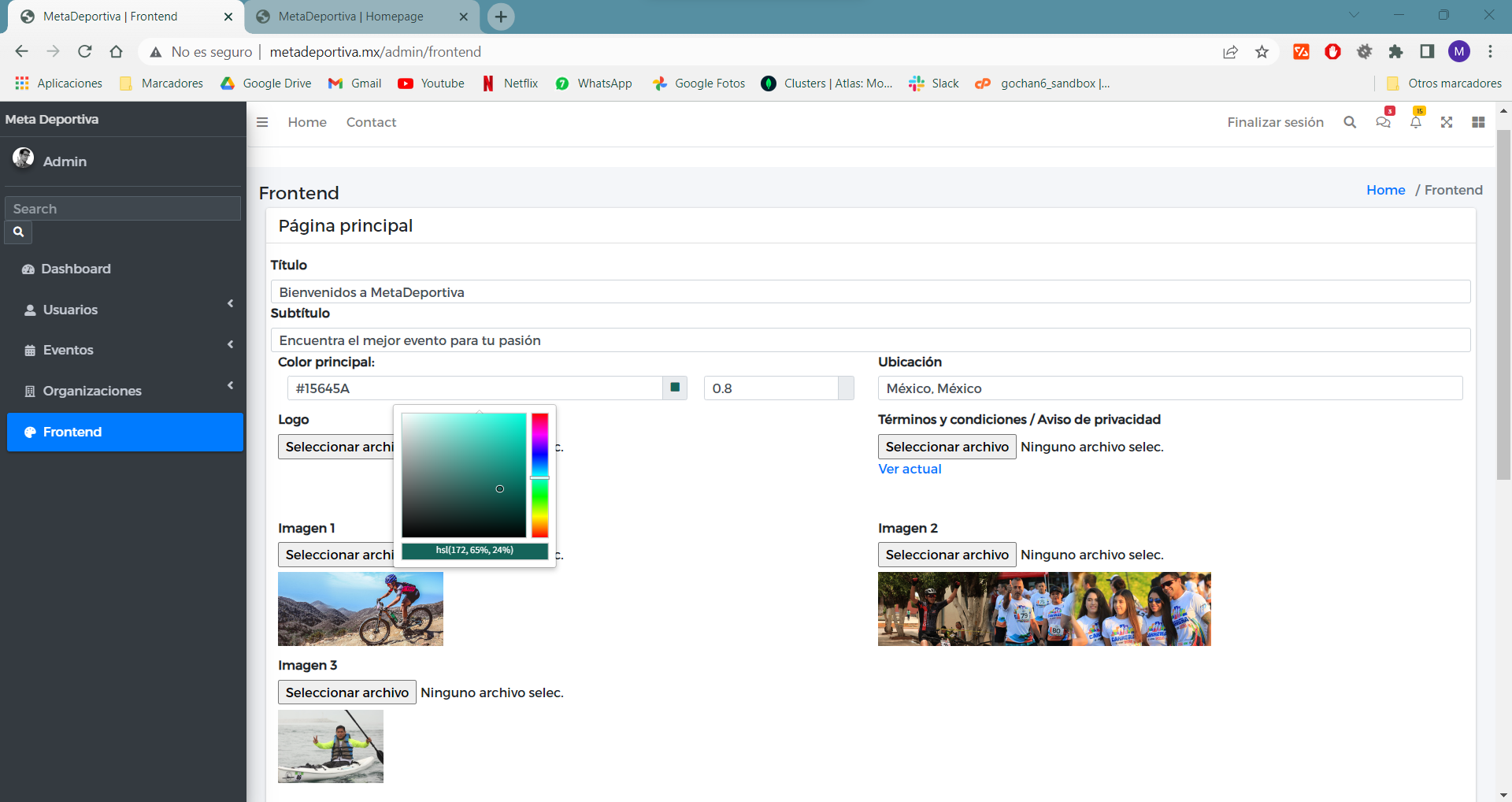
Task: Open Aplicaciones apps bookmark
Action: point(59,84)
